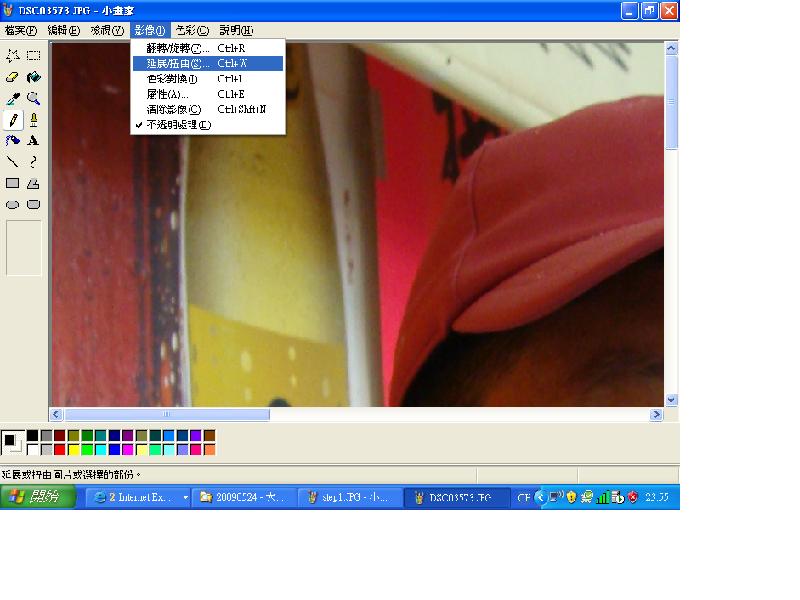
Task: Pick the Fill With Color bucket tool
Action: (x=34, y=77)
